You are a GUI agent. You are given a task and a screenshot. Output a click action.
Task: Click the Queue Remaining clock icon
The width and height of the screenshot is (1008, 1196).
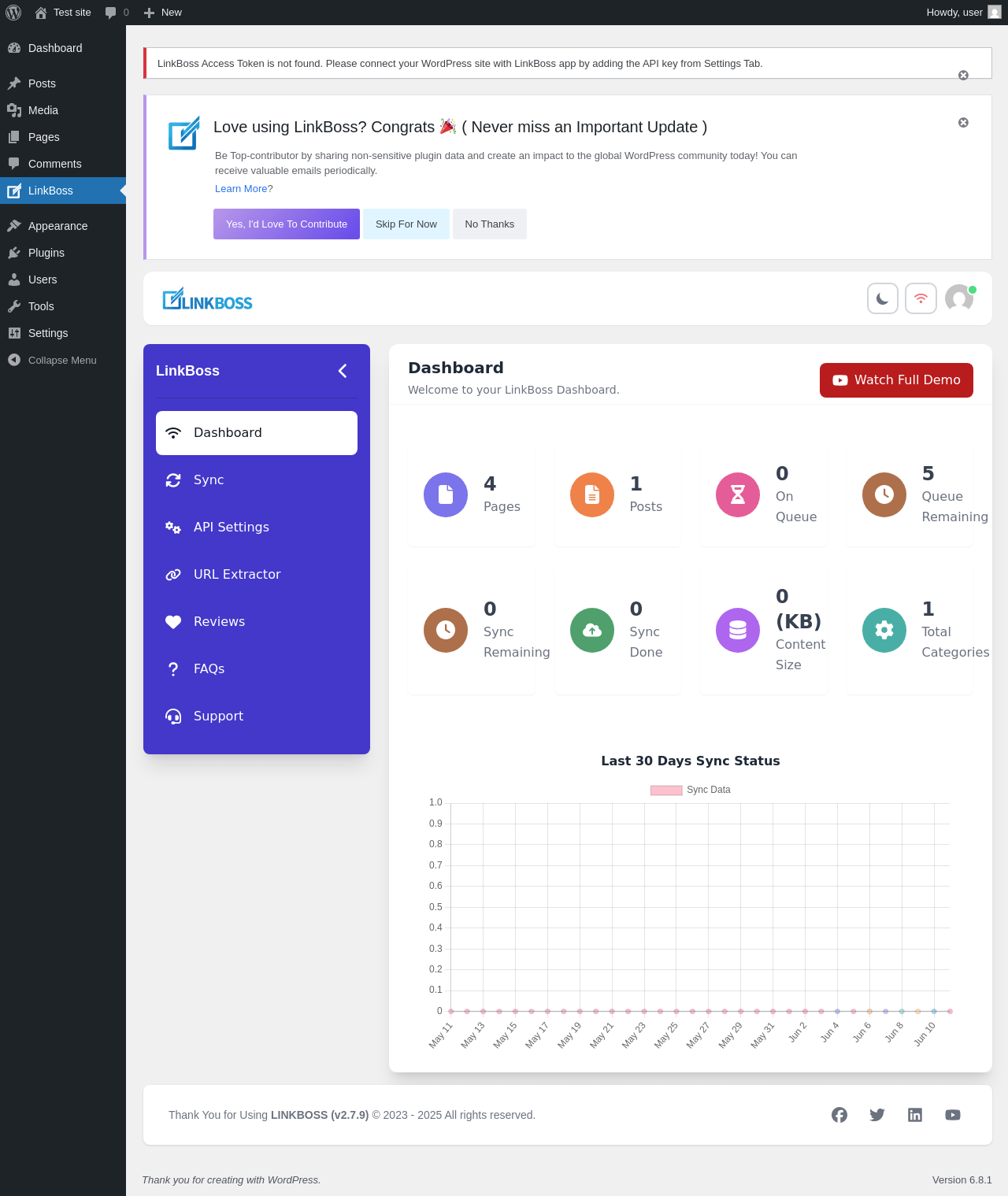[x=884, y=495]
